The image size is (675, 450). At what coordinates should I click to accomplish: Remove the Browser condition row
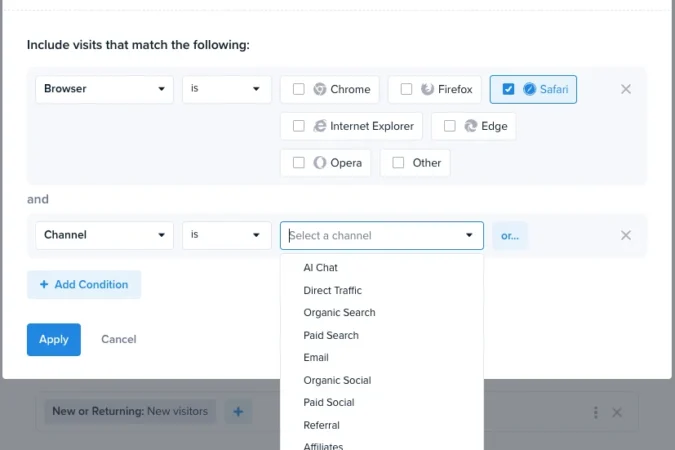coord(625,89)
